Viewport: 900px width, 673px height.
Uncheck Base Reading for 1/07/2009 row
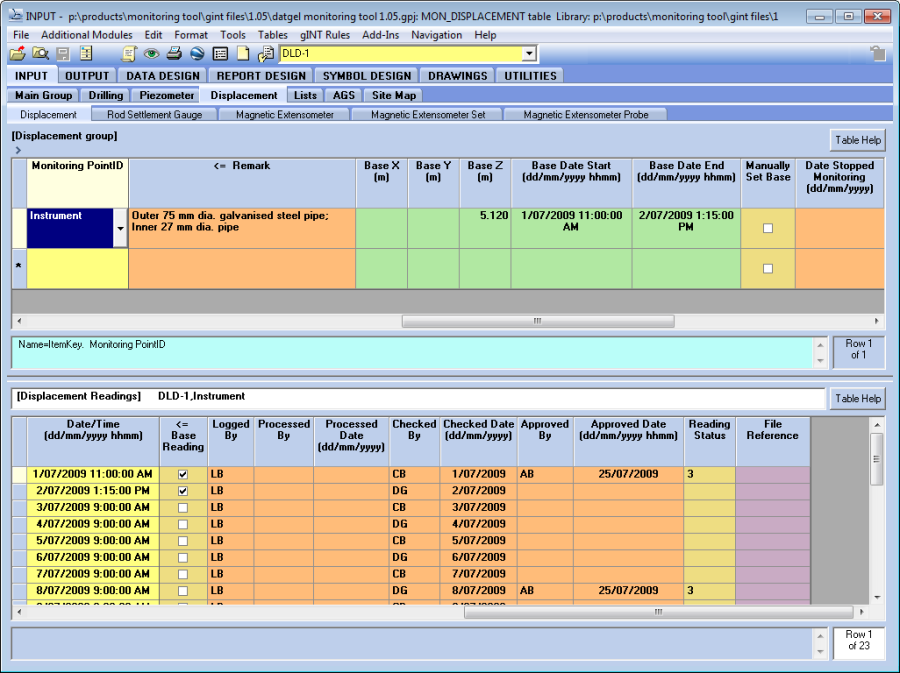point(182,475)
